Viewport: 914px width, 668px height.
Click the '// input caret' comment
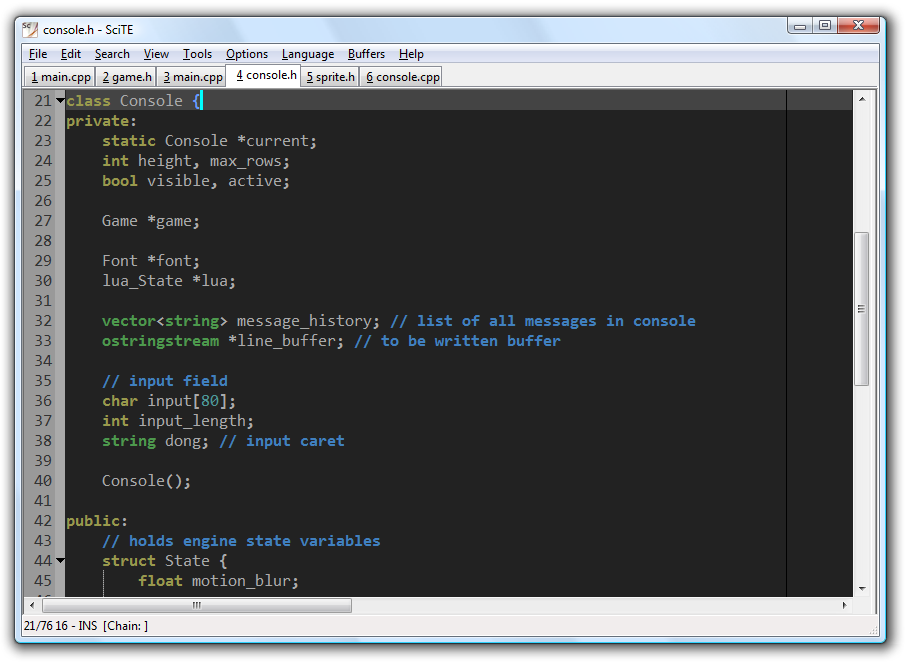point(282,441)
